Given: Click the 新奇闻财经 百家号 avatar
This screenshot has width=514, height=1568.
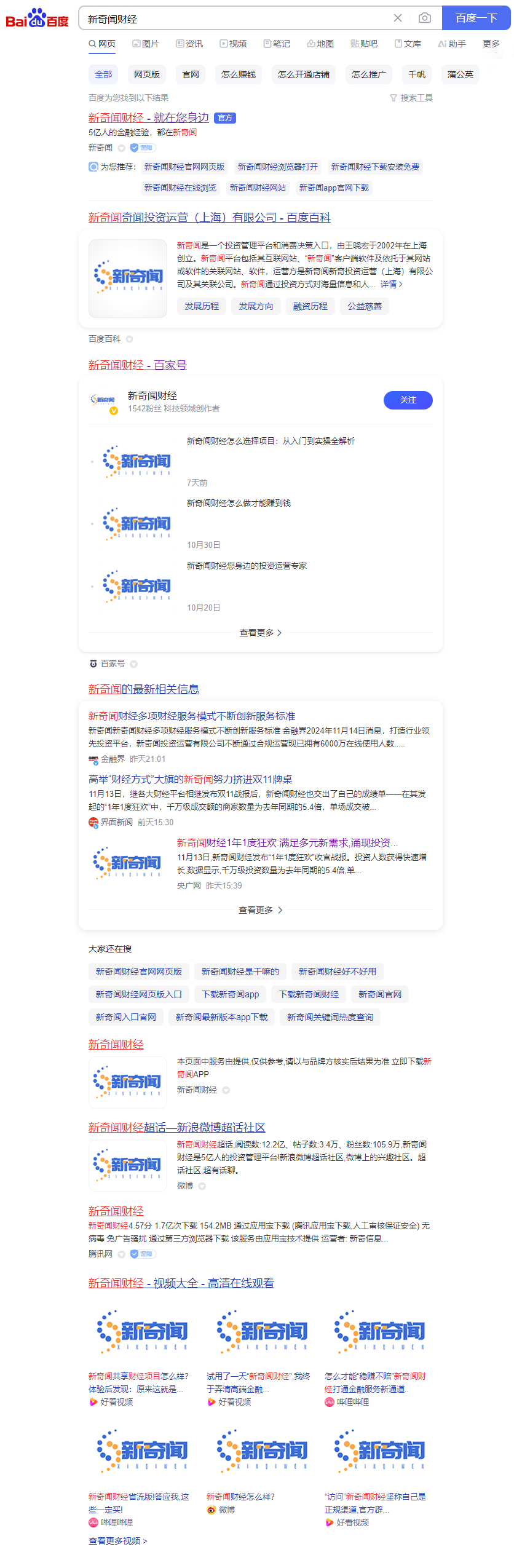Looking at the screenshot, I should tap(103, 401).
